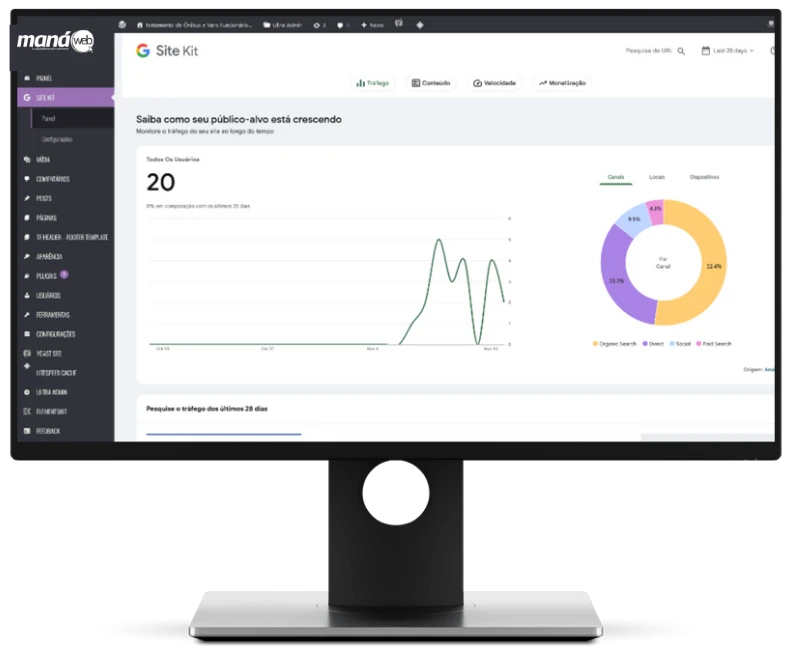This screenshot has width=800, height=649.
Task: Switch chart to the Locais tab
Action: click(656, 176)
